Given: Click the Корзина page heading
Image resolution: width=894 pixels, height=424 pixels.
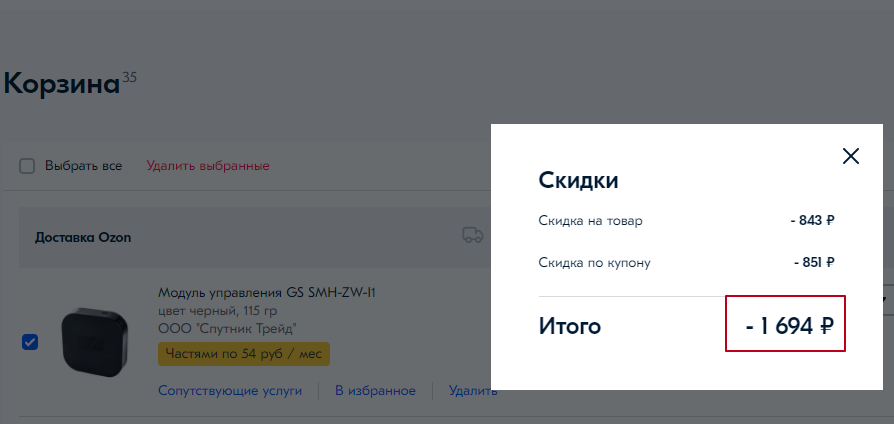Looking at the screenshot, I should click(60, 84).
